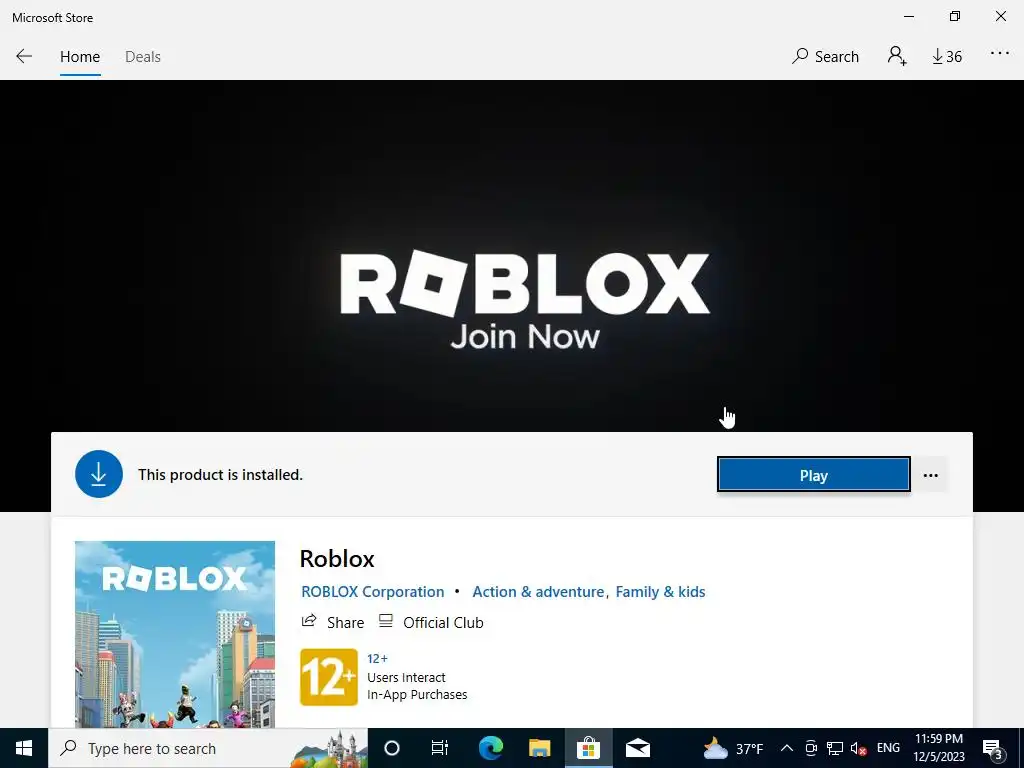This screenshot has width=1024, height=768.
Task: Open the Official Club link
Action: (x=431, y=622)
